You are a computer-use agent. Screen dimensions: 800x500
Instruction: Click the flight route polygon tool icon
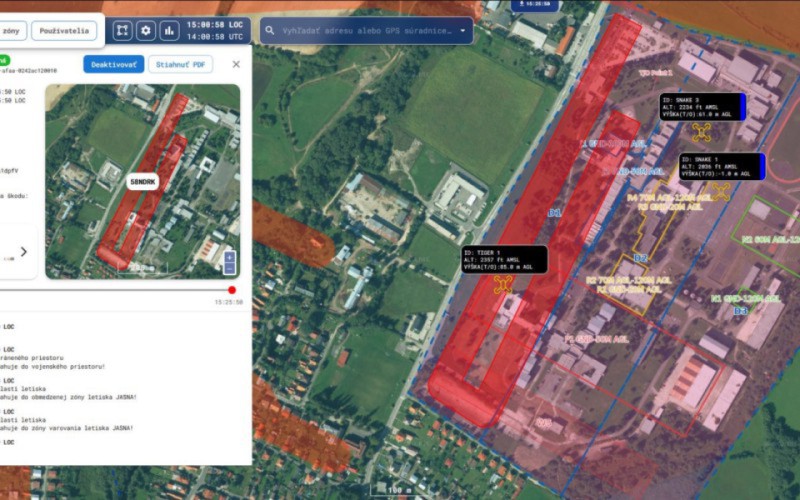point(123,30)
